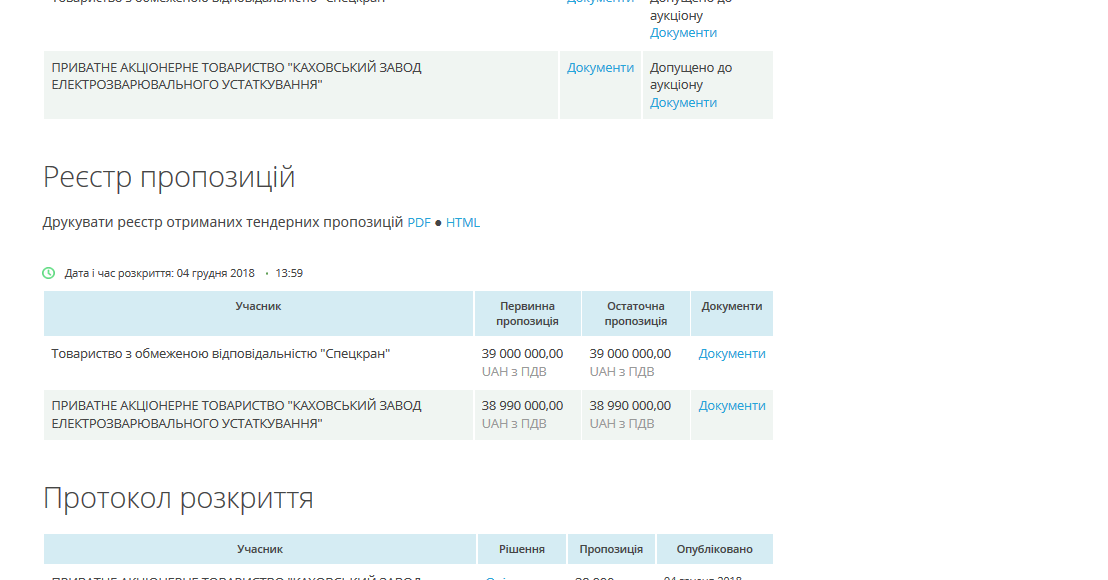The image size is (1108, 580).
Task: Select the Протокол розкриття heading
Action: coord(178,499)
